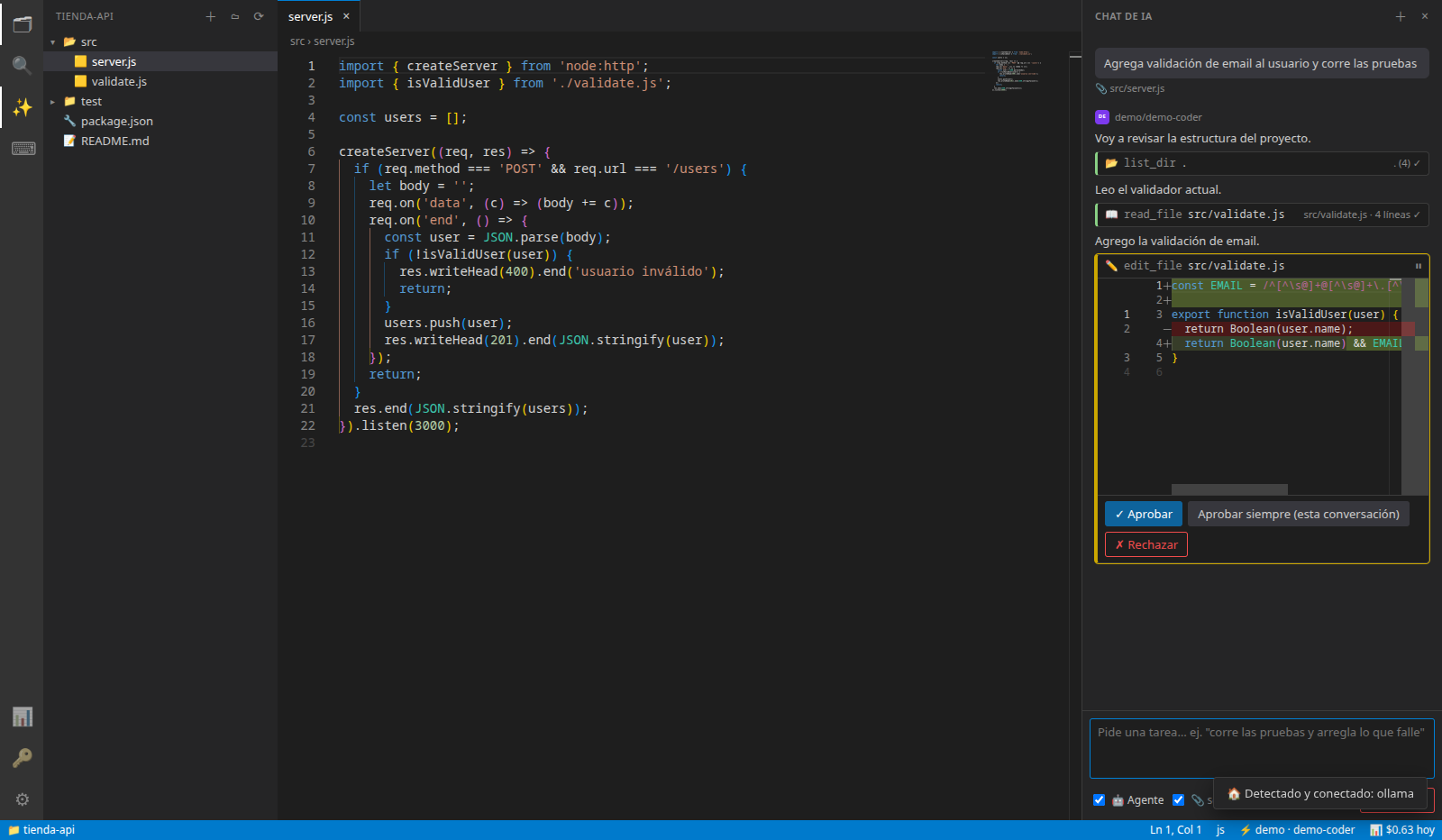
Task: Click the demo/demo-coder avatar icon
Action: click(x=1101, y=117)
